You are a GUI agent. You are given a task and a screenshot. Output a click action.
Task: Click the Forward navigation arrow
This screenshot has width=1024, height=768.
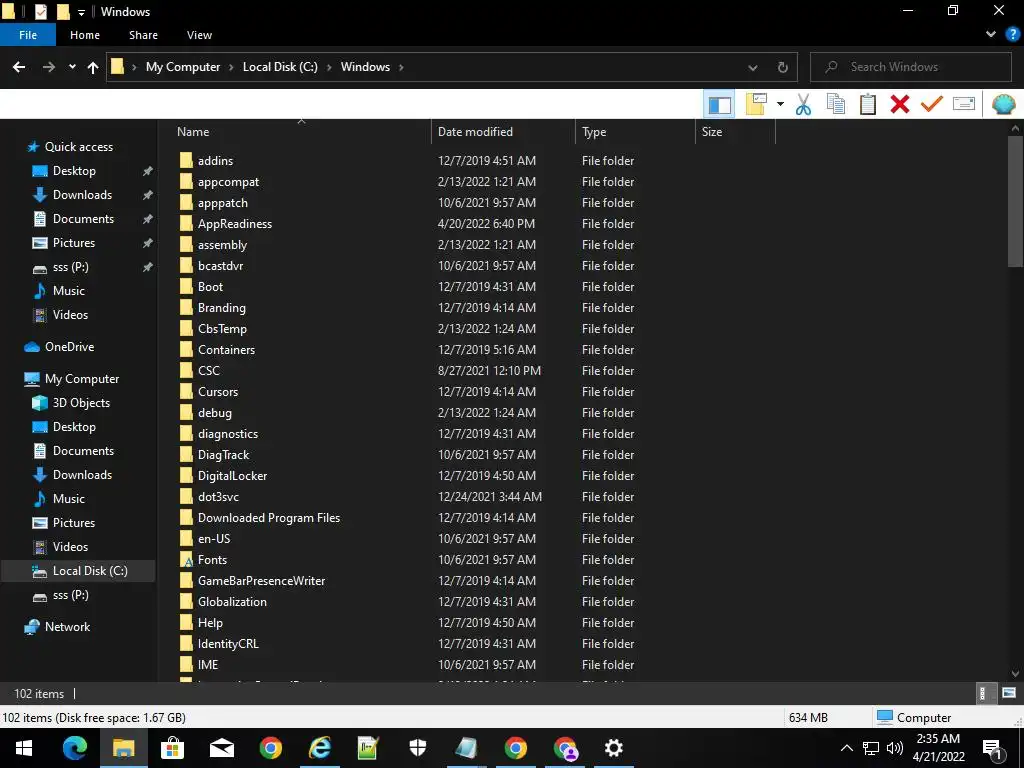coord(49,67)
